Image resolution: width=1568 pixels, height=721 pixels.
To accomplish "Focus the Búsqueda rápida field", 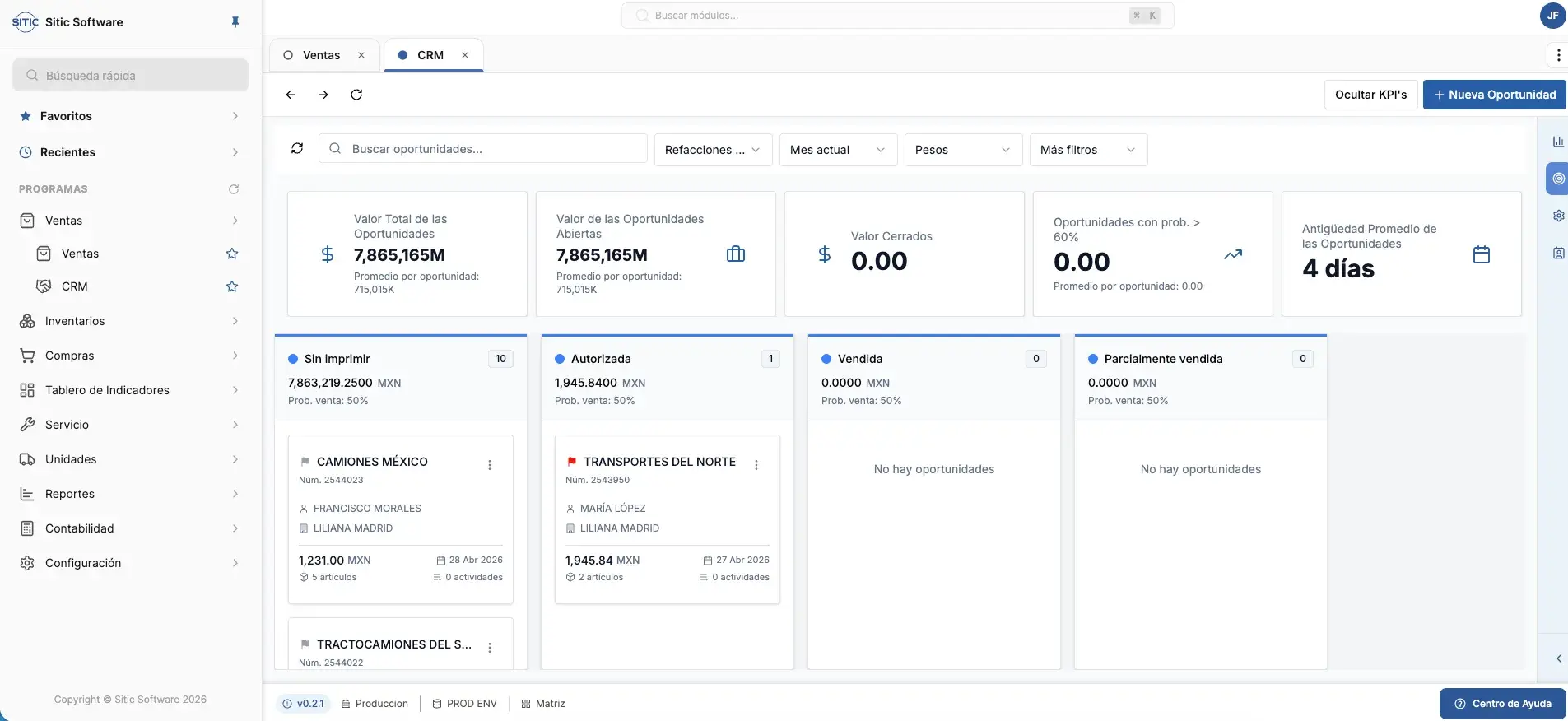I will click(130, 75).
